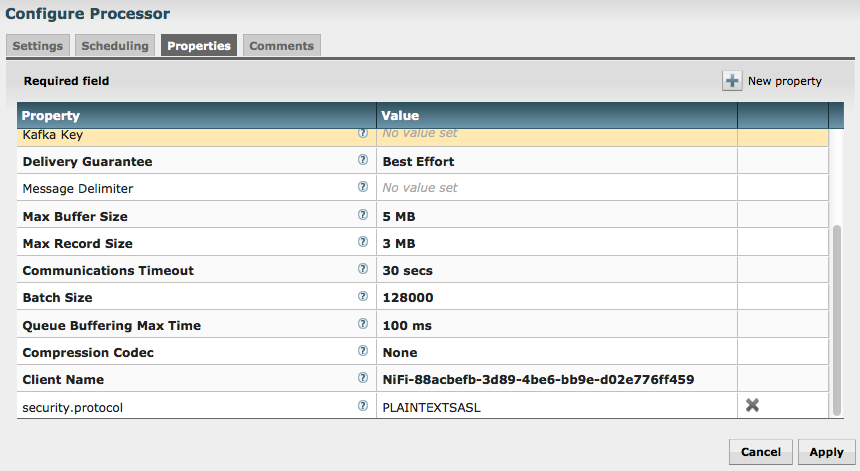This screenshot has width=860, height=471.
Task: Show help for Compression Codec property
Action: coord(363,352)
